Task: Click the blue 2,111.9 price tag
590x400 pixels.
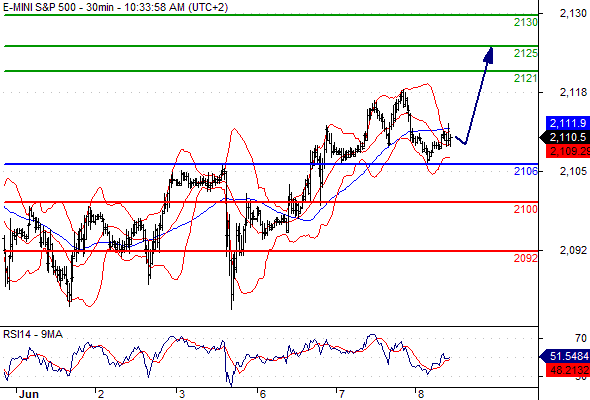Action: click(568, 123)
